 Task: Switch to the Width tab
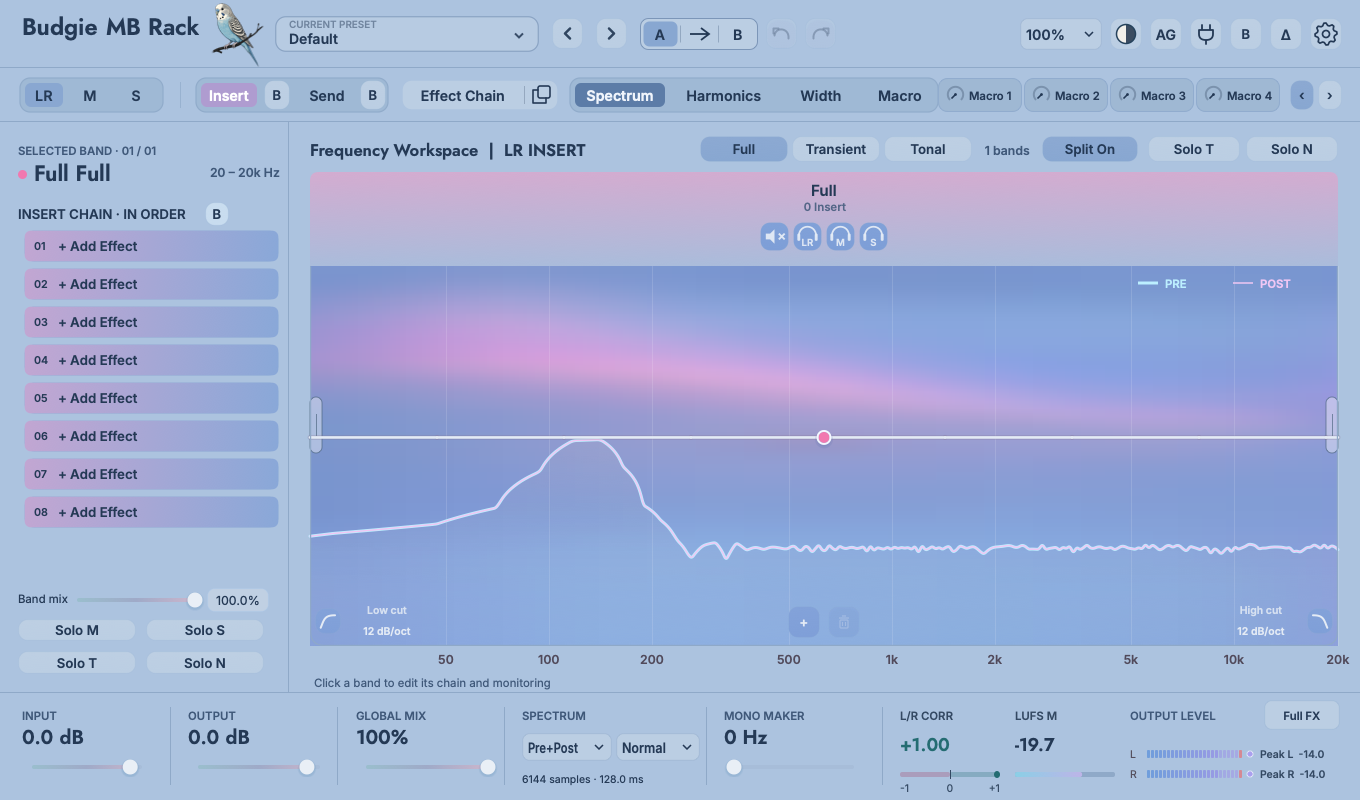click(x=820, y=96)
